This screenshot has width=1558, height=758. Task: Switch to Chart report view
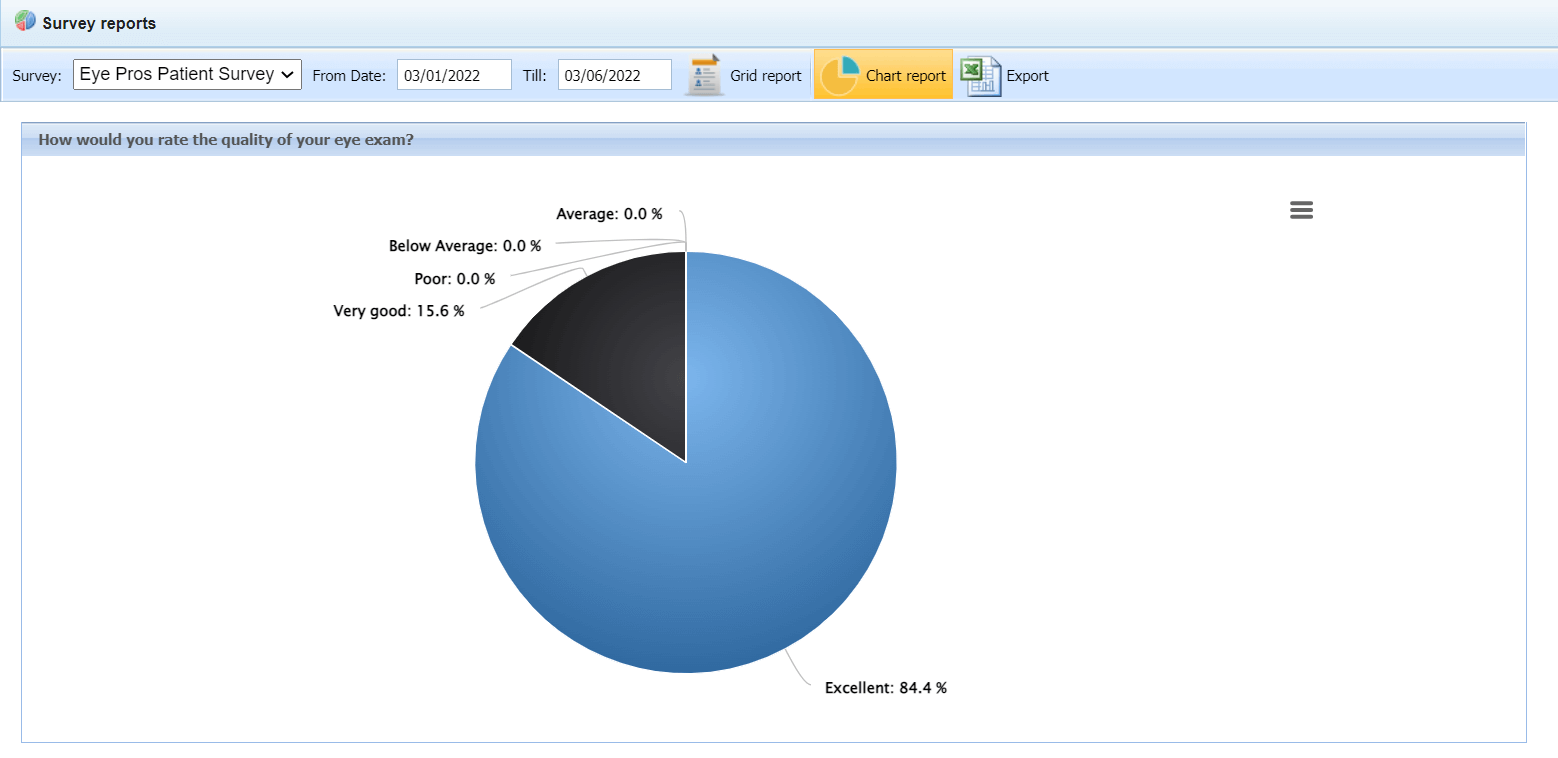click(x=883, y=75)
